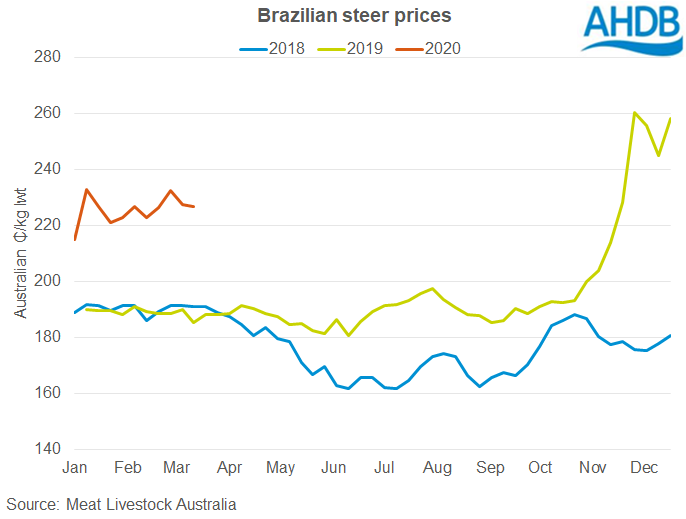Click the start of the 2020 orange line
This screenshot has height=519, width=686.
[x=75, y=239]
